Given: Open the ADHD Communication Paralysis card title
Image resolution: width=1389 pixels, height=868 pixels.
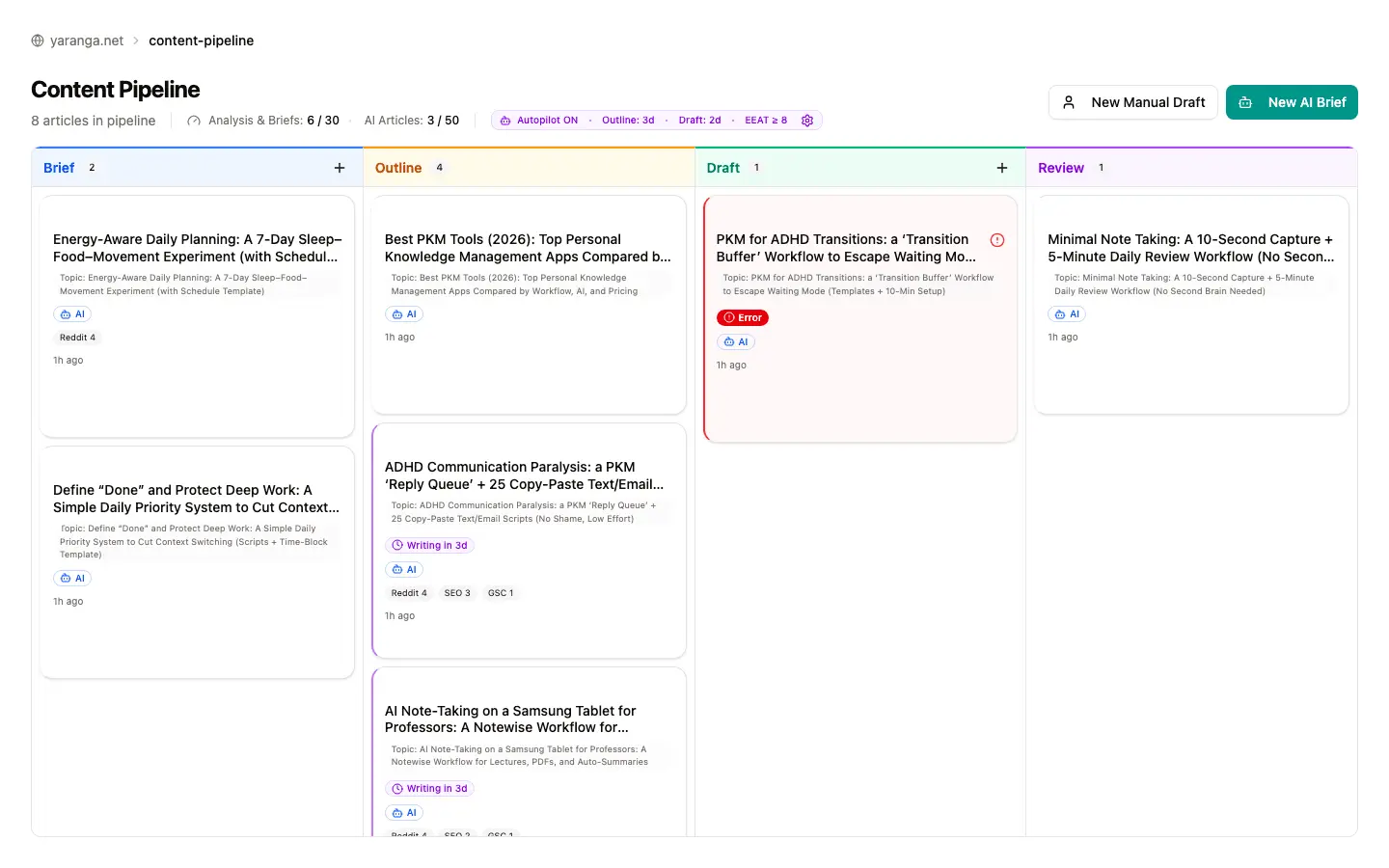Looking at the screenshot, I should [525, 475].
